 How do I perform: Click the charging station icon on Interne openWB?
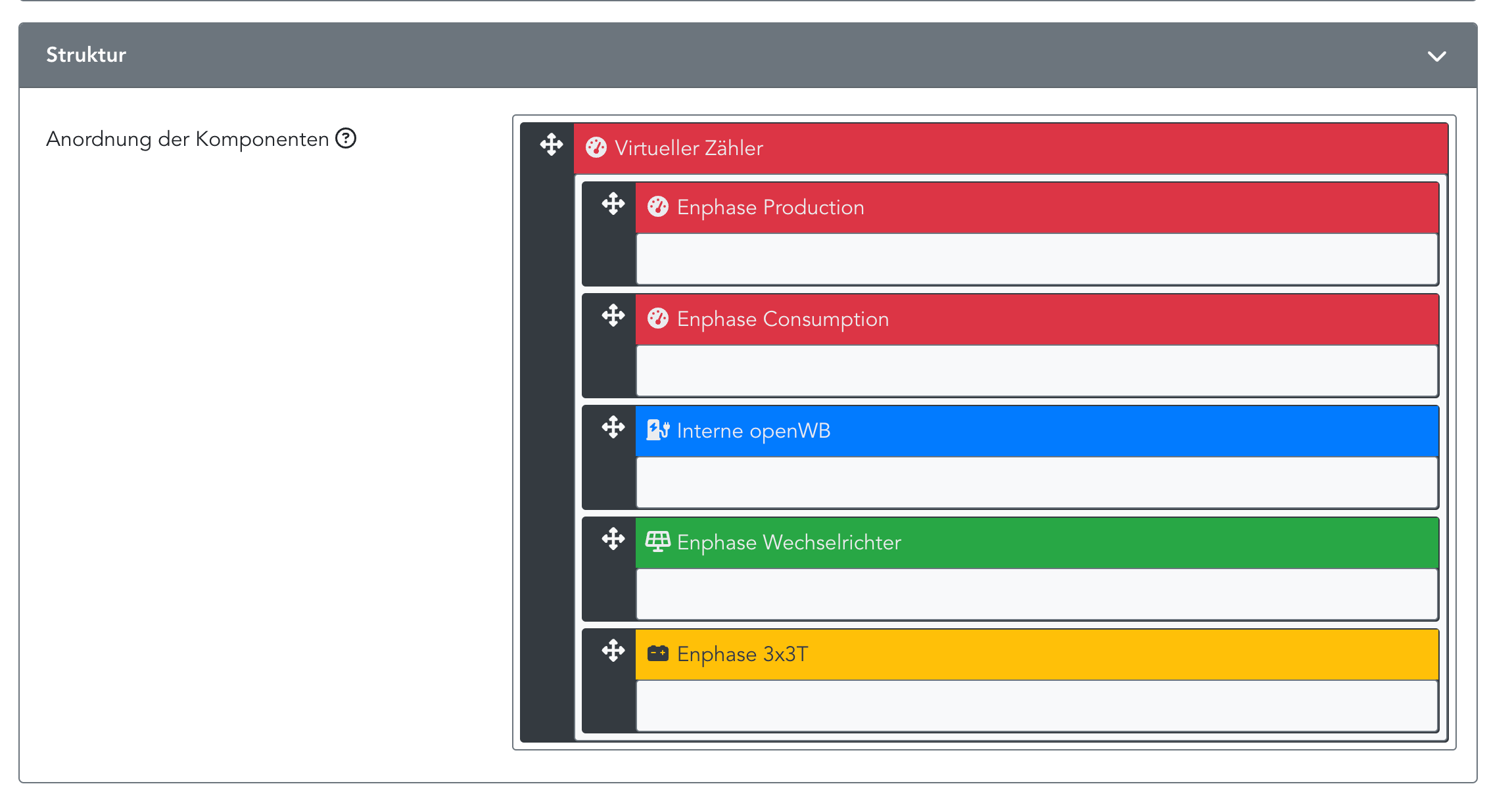tap(657, 430)
